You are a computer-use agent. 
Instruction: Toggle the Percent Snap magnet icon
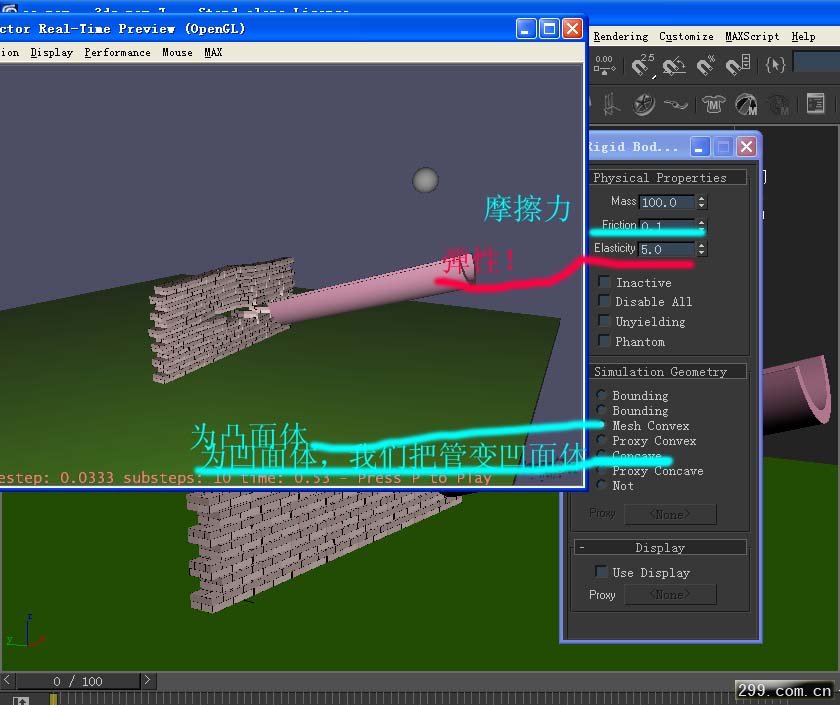tap(706, 65)
